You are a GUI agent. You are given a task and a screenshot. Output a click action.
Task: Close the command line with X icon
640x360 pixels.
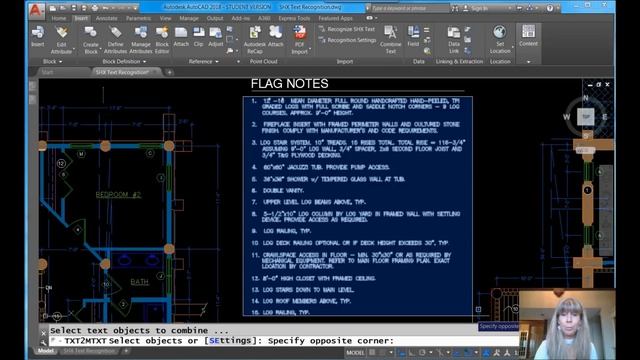click(44, 333)
